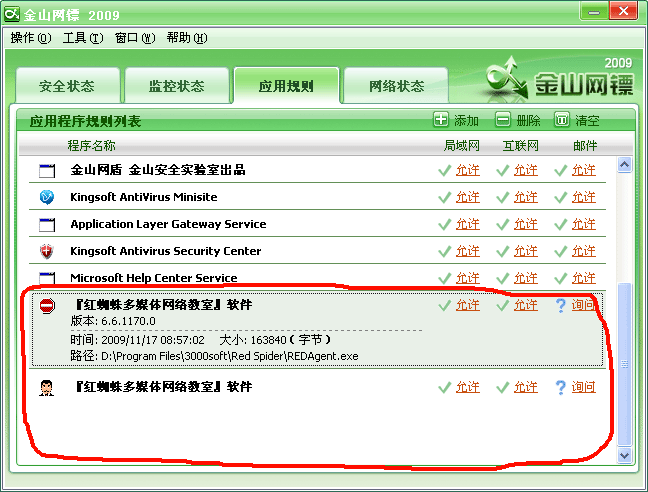Open the 操作(O) menu
The height and width of the screenshot is (492, 648).
tap(30, 38)
